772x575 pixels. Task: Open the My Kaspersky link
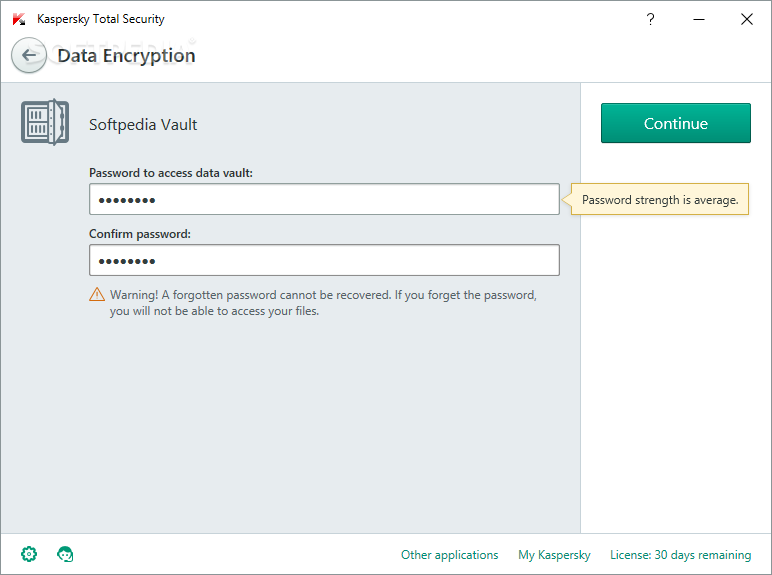tap(554, 555)
